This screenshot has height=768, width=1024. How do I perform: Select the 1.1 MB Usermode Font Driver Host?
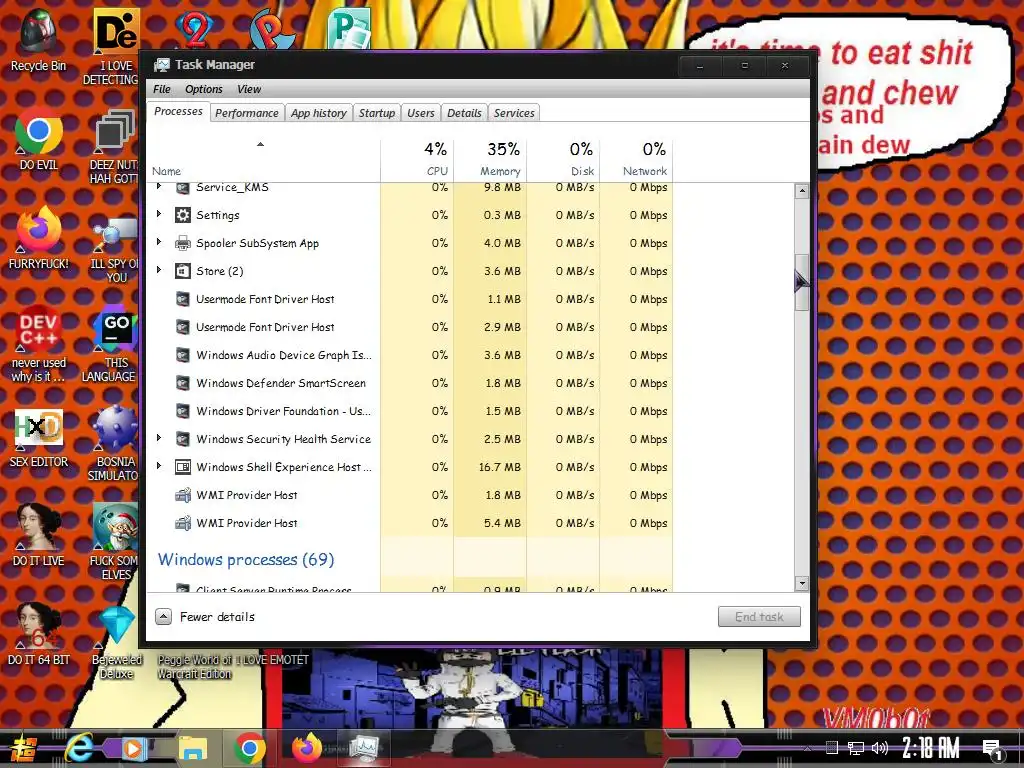coord(410,299)
